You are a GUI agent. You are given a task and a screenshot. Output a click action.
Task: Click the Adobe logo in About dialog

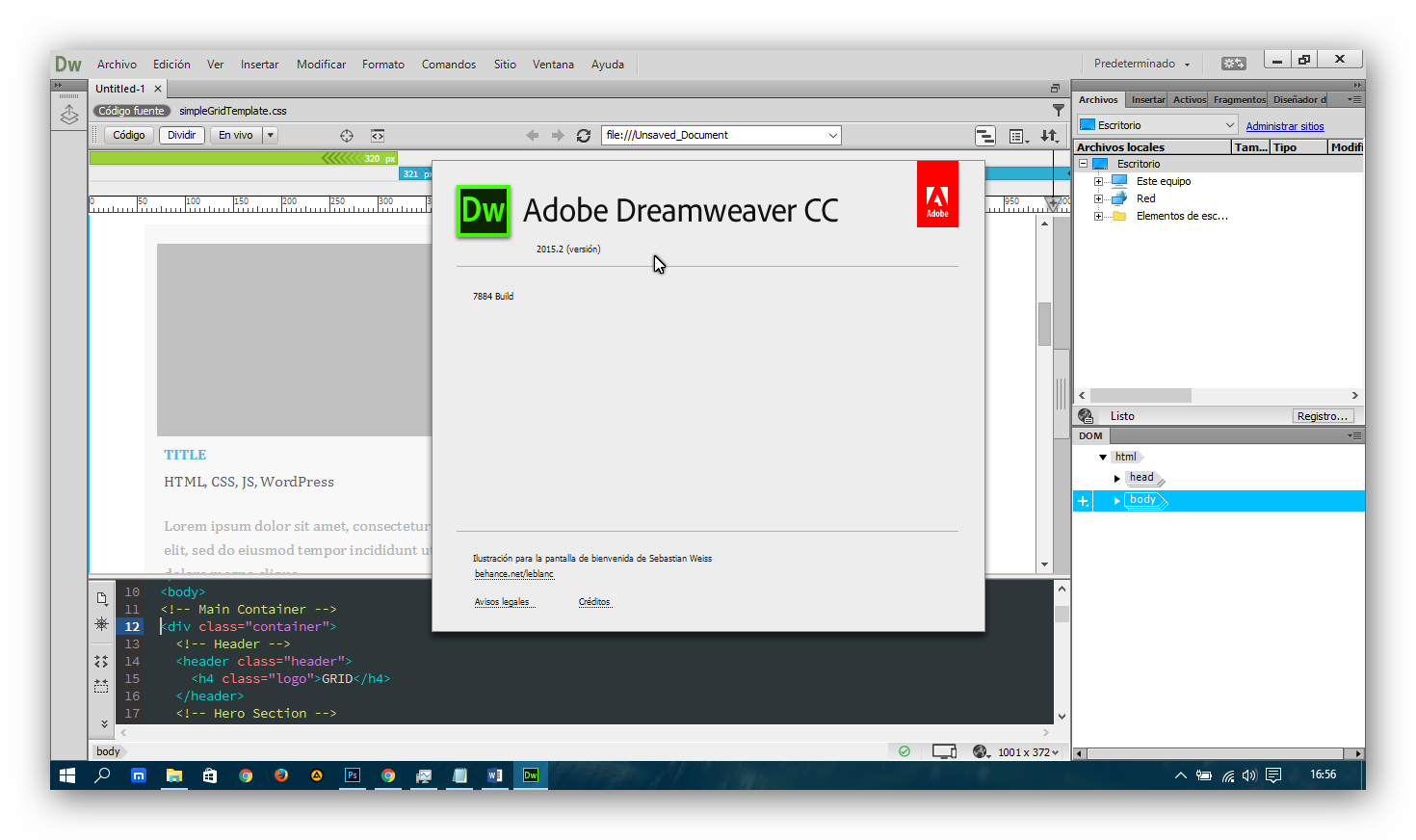click(937, 195)
